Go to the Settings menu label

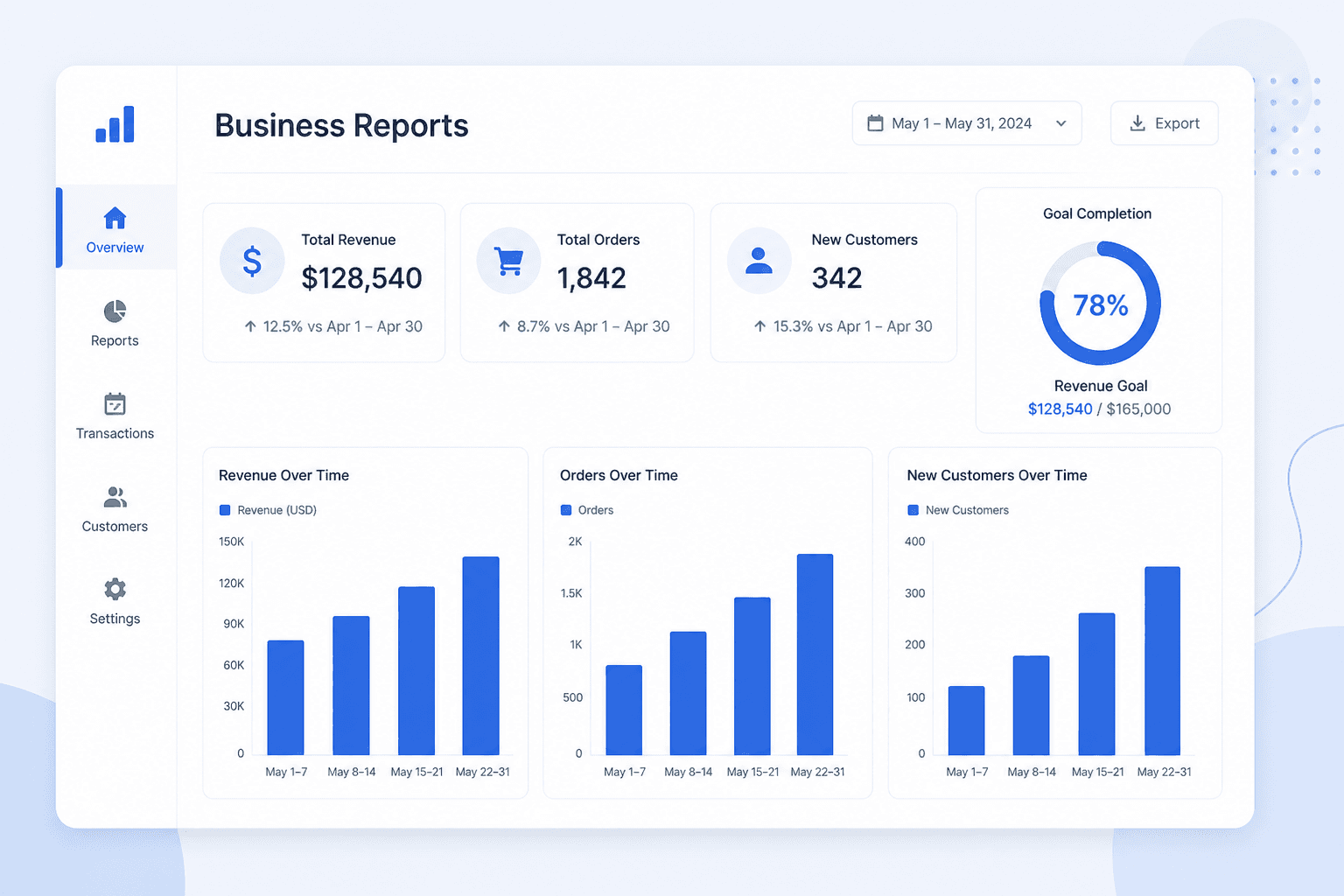click(115, 619)
